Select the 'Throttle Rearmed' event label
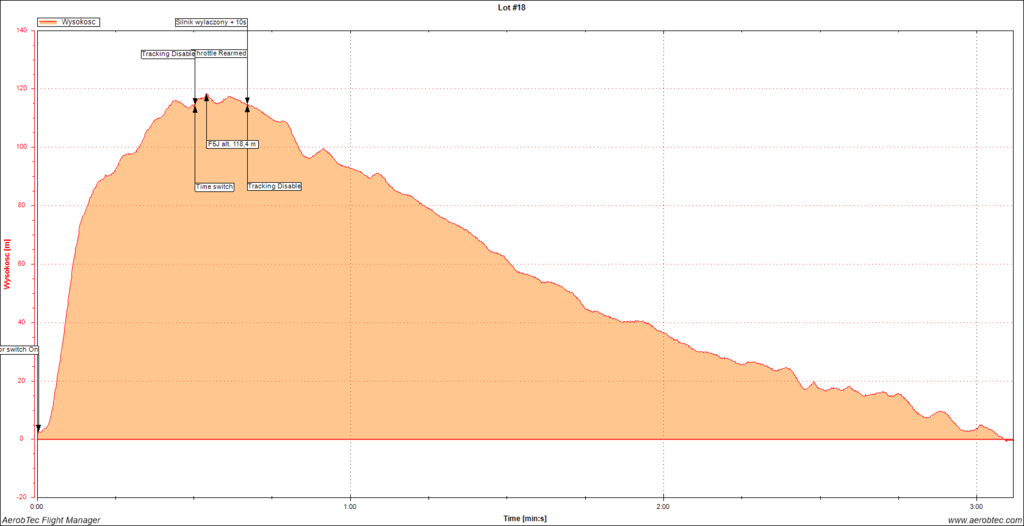The height and width of the screenshot is (526, 1024). pos(221,53)
